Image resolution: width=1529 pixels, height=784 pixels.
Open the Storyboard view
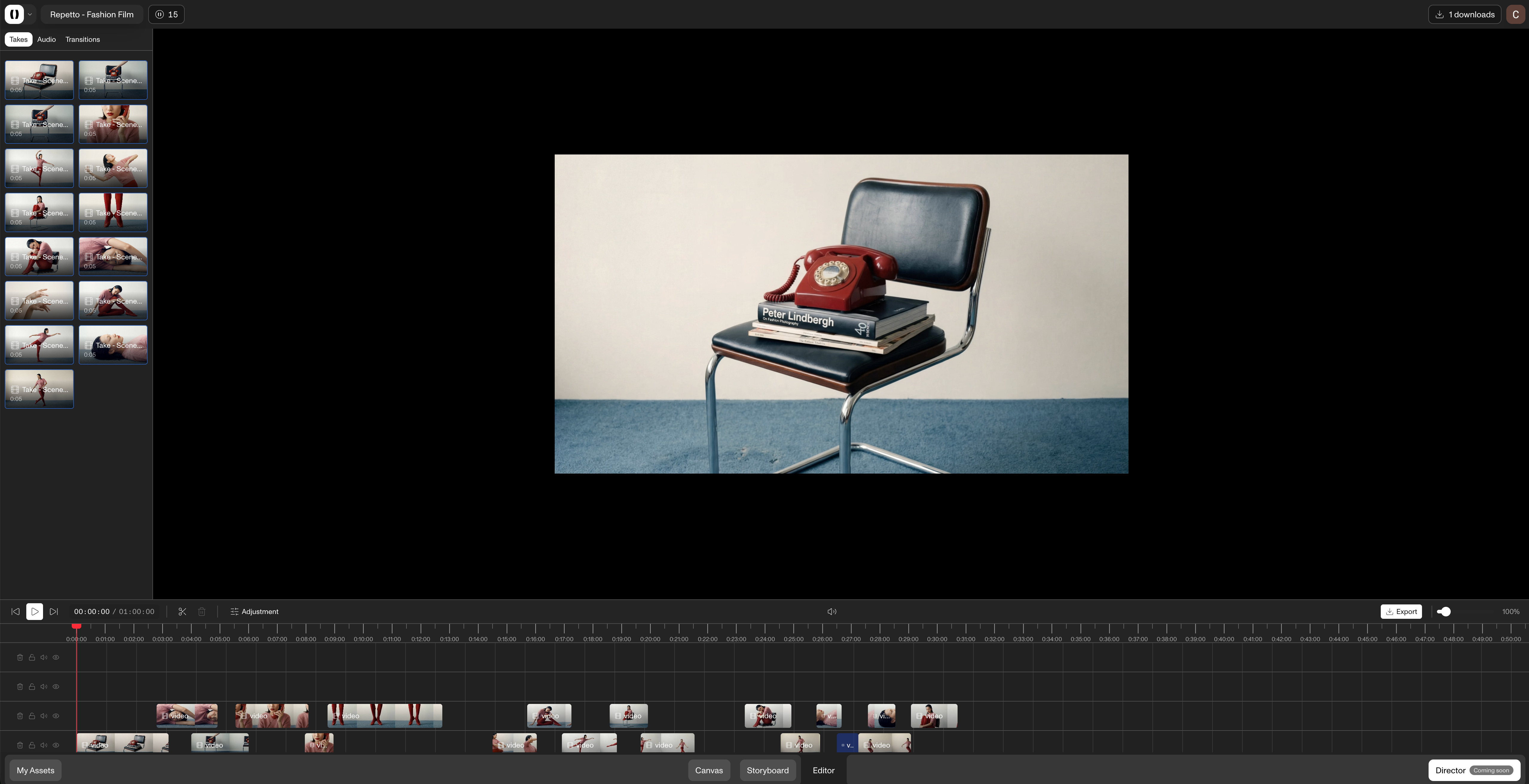click(x=767, y=770)
